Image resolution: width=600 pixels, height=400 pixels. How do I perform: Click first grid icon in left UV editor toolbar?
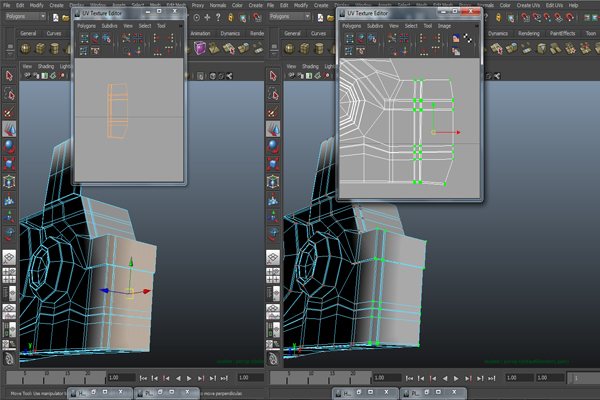[x=84, y=38]
